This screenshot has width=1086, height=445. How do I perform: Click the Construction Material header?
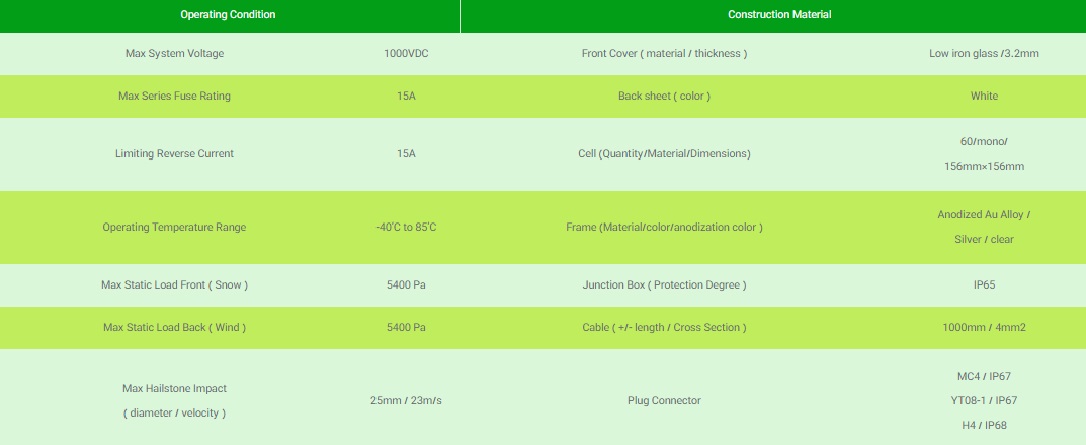(x=779, y=15)
